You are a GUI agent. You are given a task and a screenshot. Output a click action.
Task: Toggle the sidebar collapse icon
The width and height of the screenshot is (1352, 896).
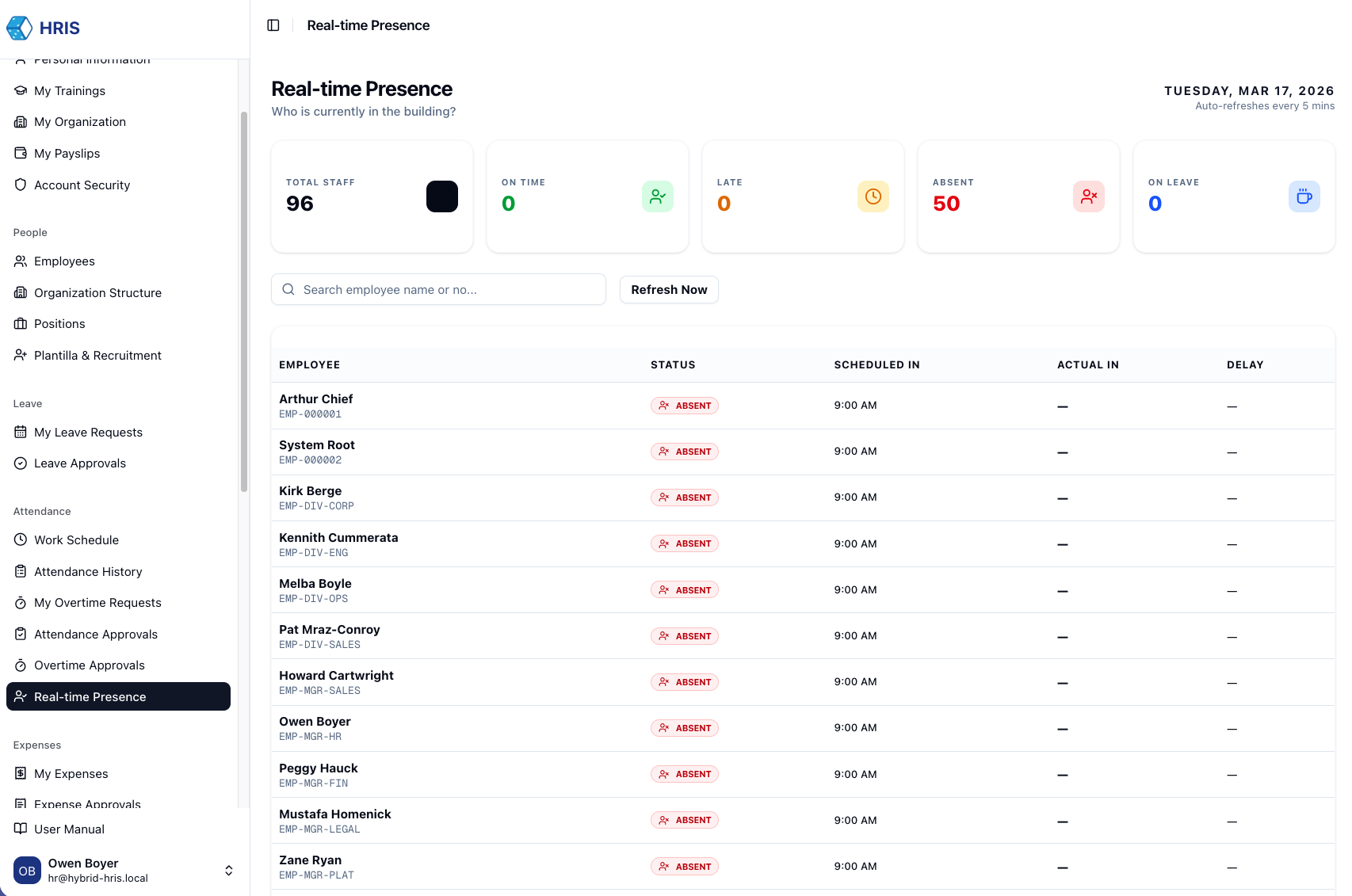[x=273, y=25]
